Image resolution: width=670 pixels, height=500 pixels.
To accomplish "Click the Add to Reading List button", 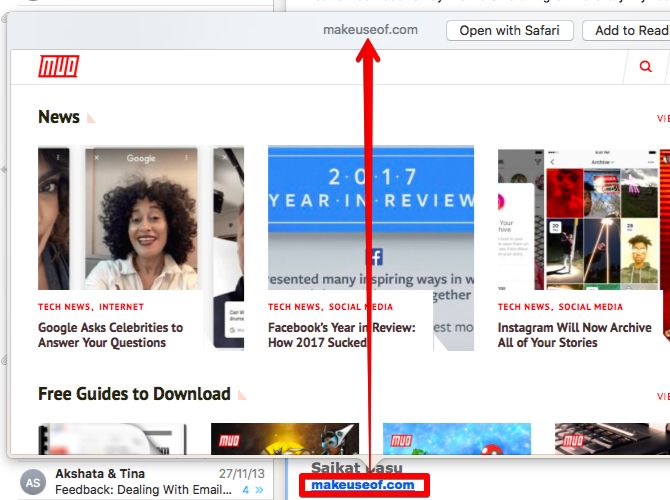I will tap(626, 30).
